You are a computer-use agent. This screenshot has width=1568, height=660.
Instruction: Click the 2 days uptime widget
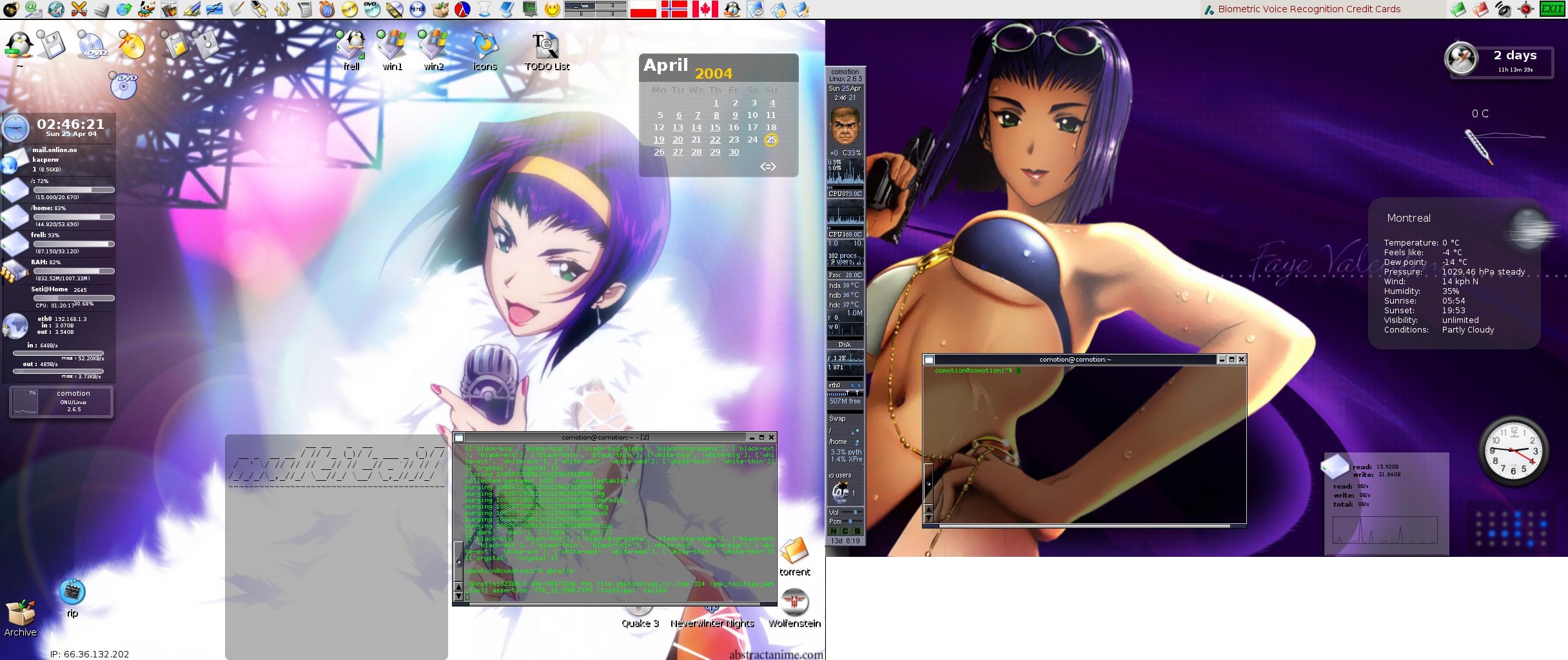pos(1499,60)
